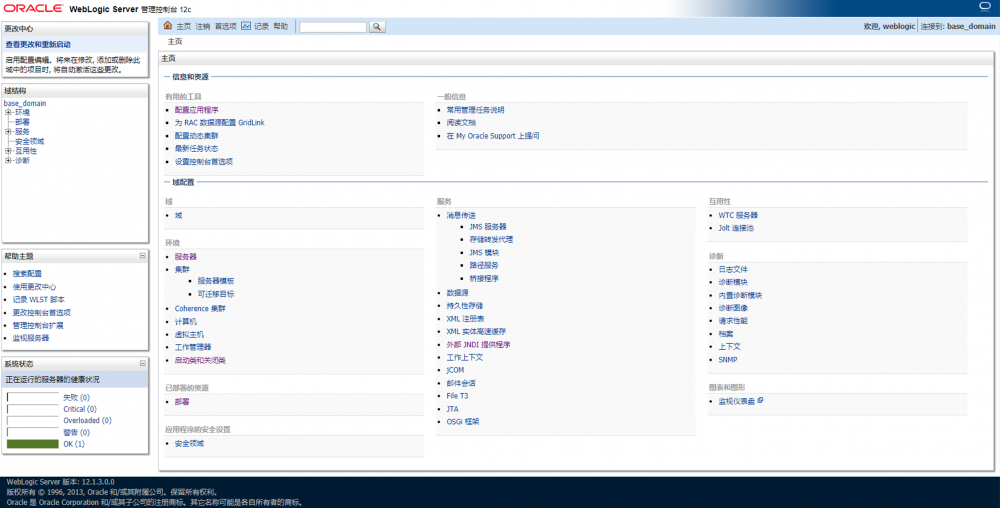Open 首选项 from the top toolbar
The image size is (1000, 508).
pyautogui.click(x=226, y=27)
